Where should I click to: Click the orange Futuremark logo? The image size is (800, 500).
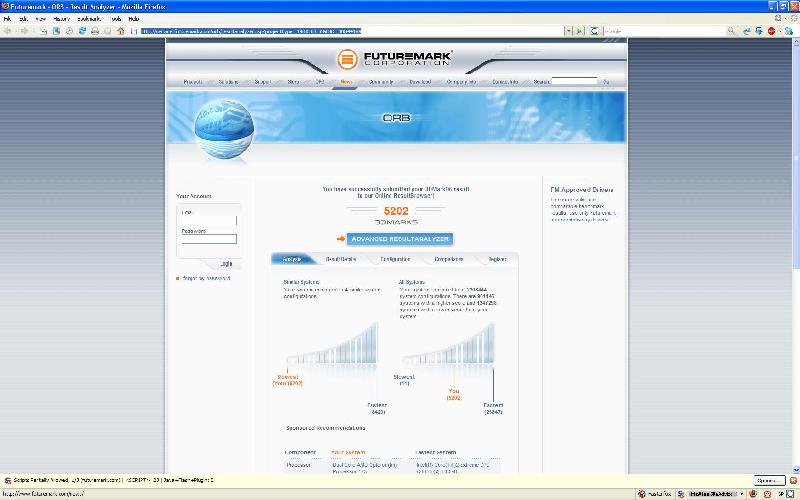pyautogui.click(x=347, y=59)
